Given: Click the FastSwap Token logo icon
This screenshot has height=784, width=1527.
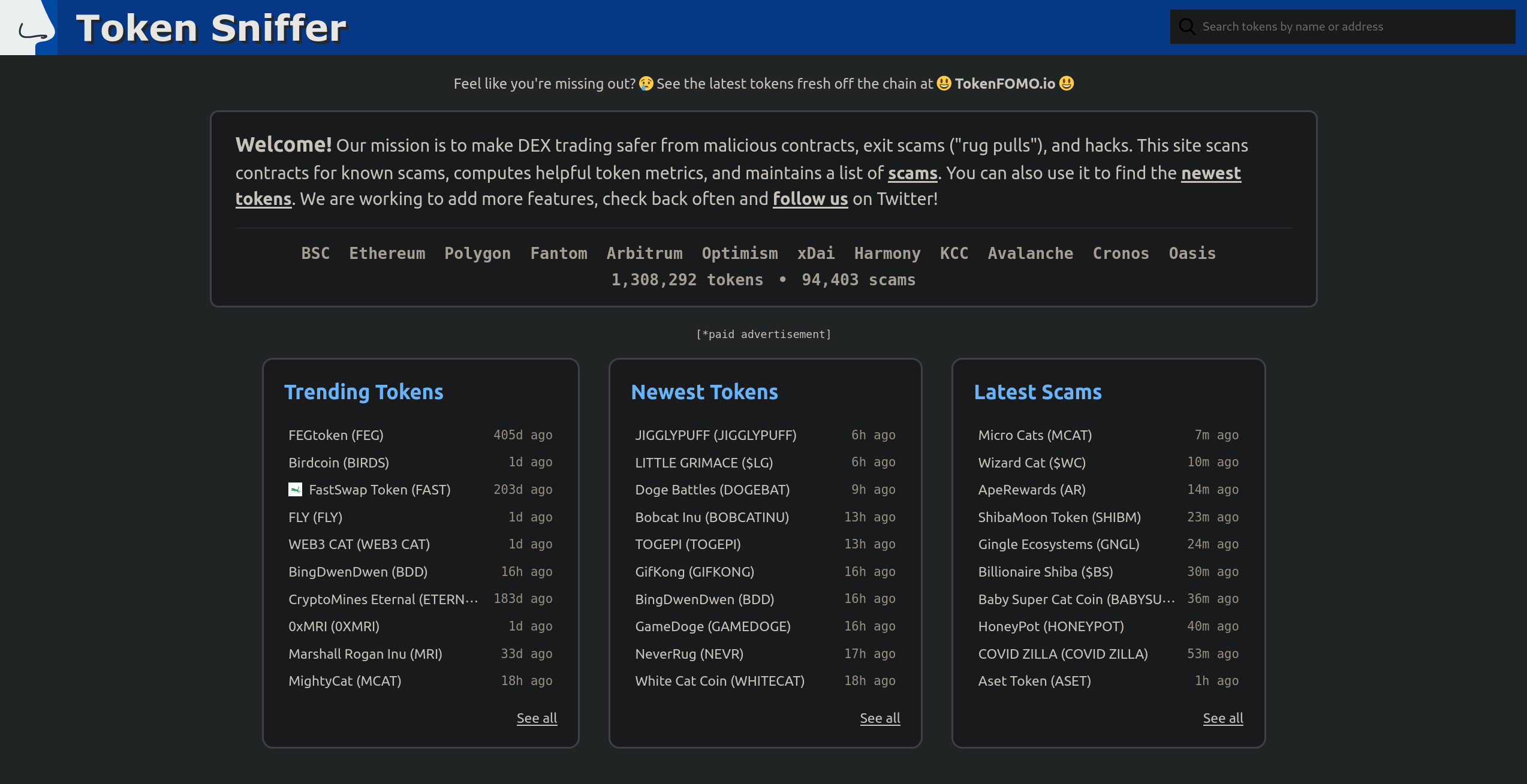Looking at the screenshot, I should (295, 490).
